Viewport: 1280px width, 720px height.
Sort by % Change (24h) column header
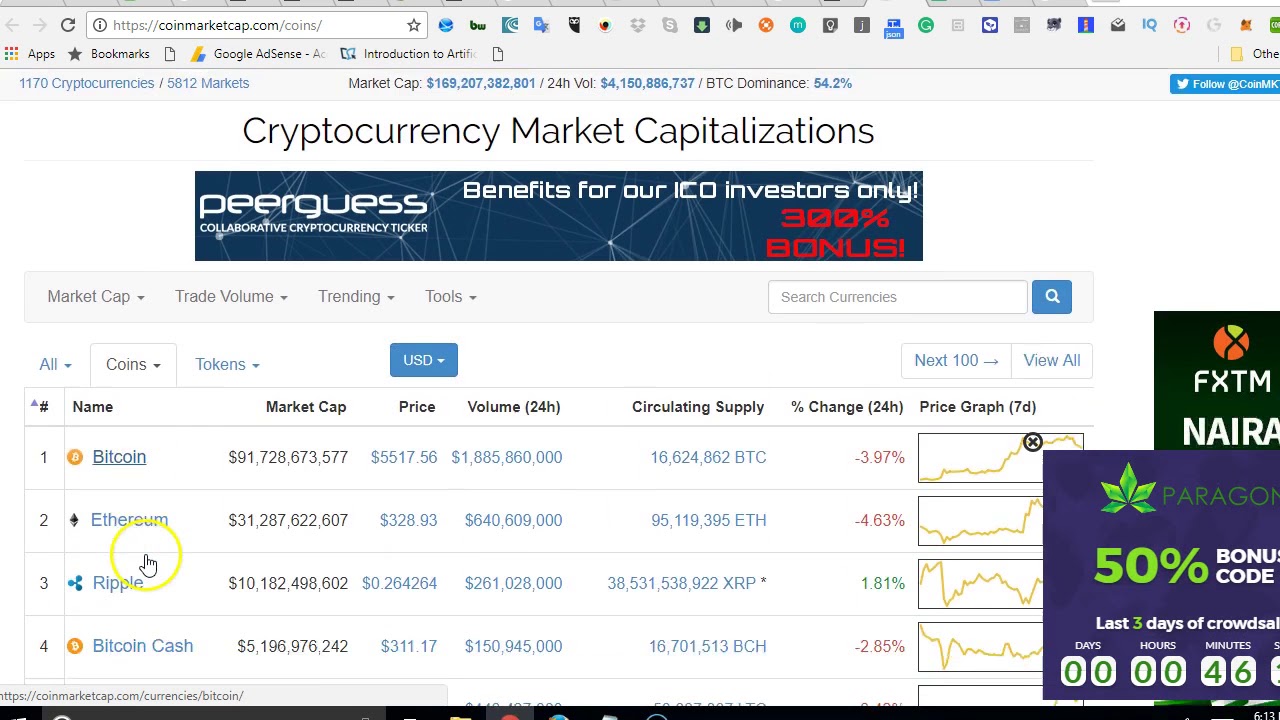tap(847, 407)
